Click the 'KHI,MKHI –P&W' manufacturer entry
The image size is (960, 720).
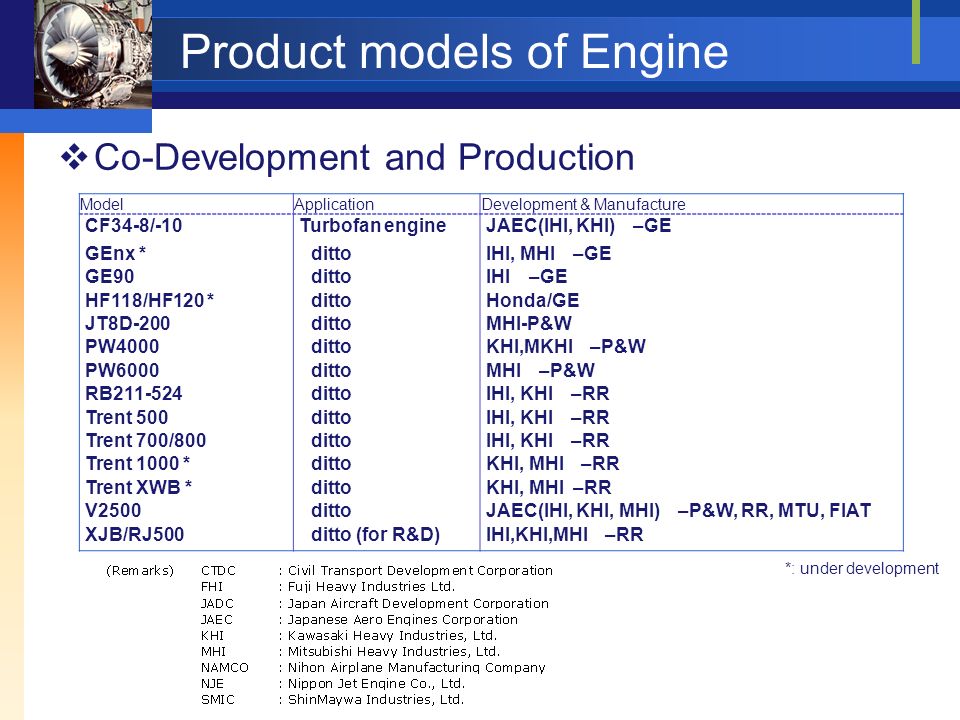pos(566,347)
